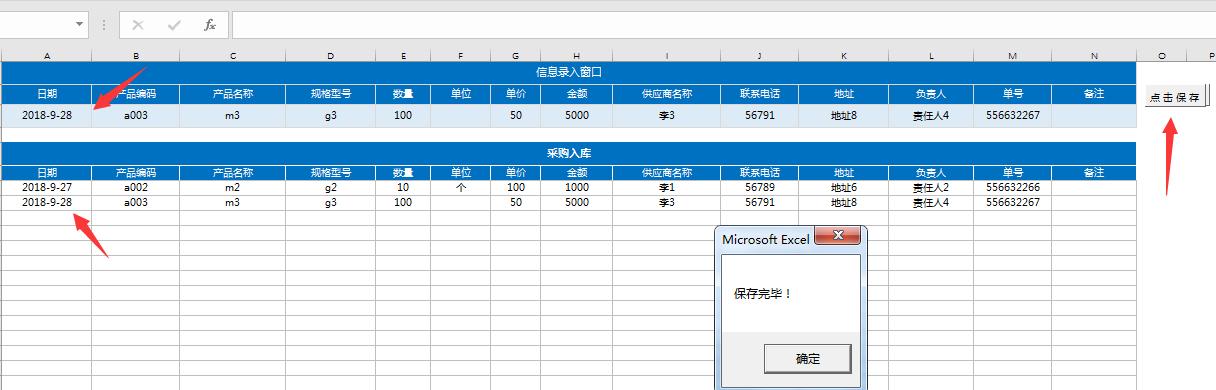This screenshot has width=1216, height=390.
Task: Click formula bar options dots handle
Action: [x=104, y=25]
